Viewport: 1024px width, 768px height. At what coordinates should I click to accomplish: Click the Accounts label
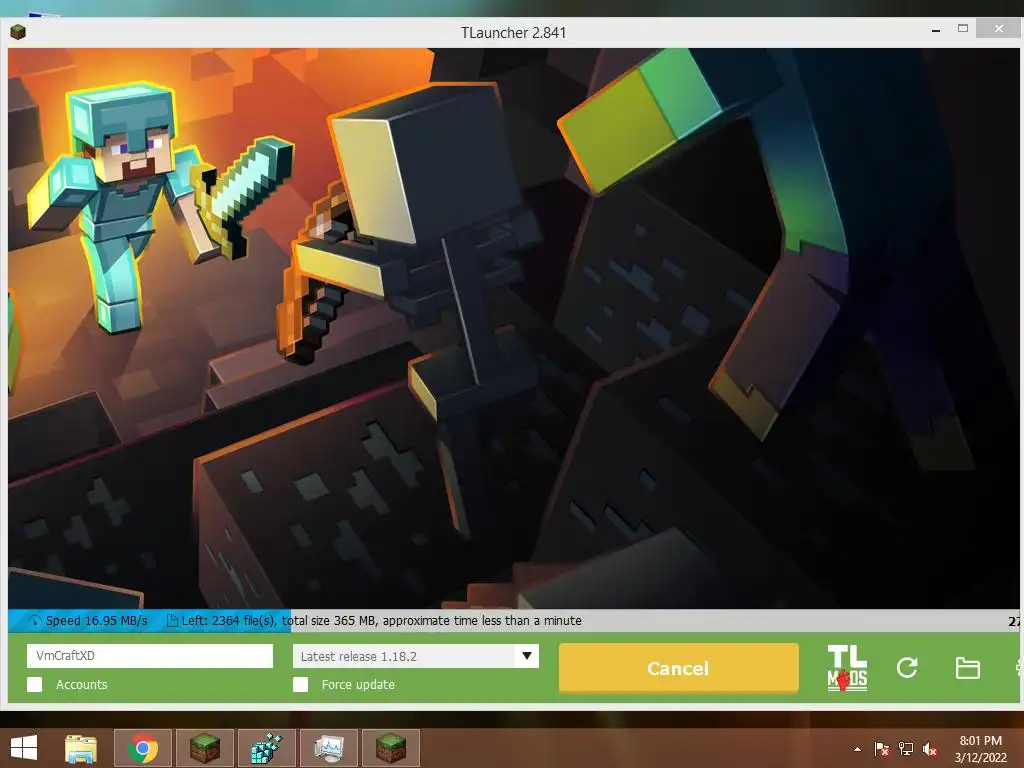(x=82, y=684)
